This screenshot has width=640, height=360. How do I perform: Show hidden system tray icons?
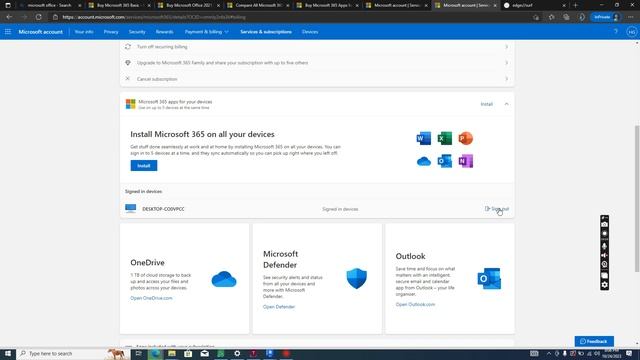pos(549,353)
